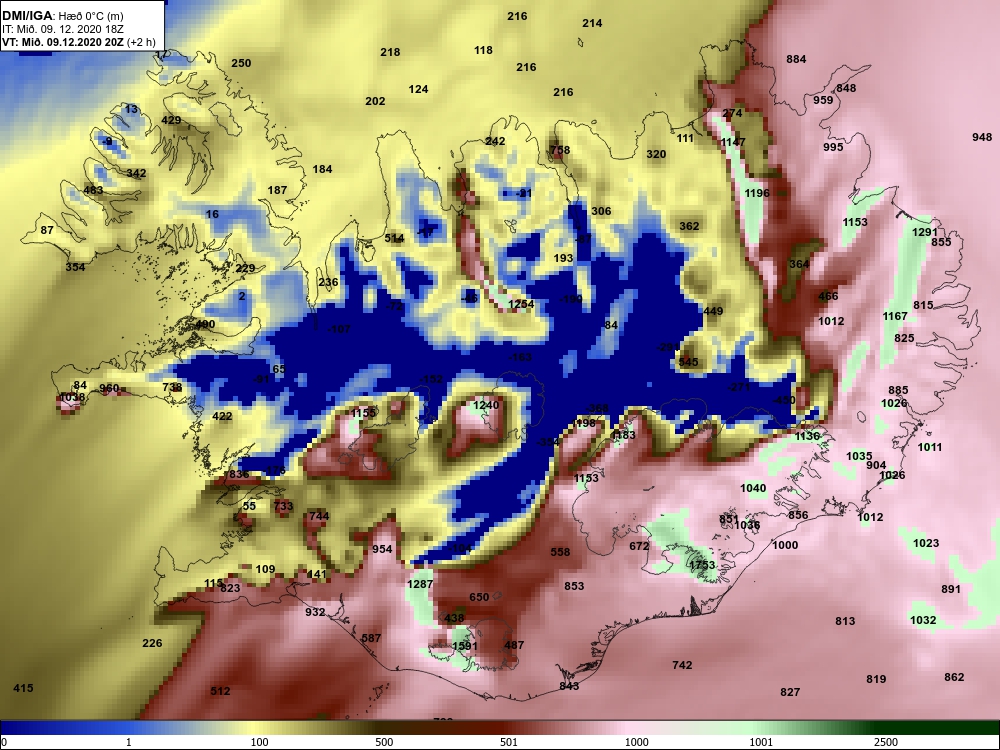Click the color scale tick label 1001

pos(761,742)
